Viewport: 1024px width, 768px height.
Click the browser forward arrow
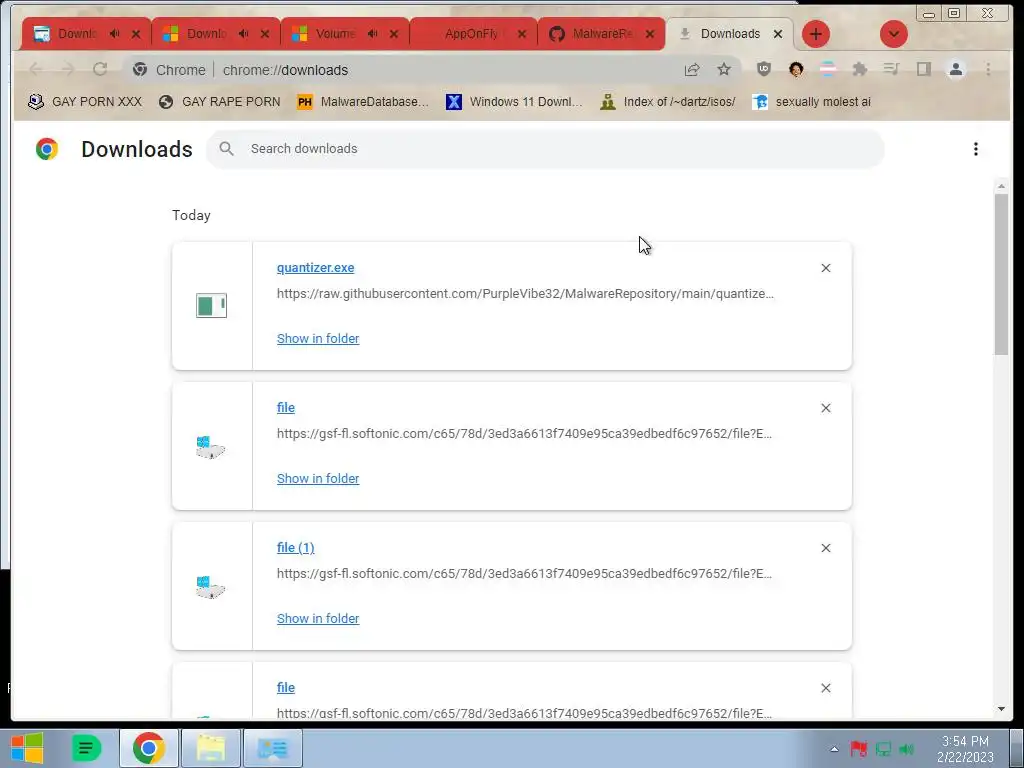[x=68, y=69]
